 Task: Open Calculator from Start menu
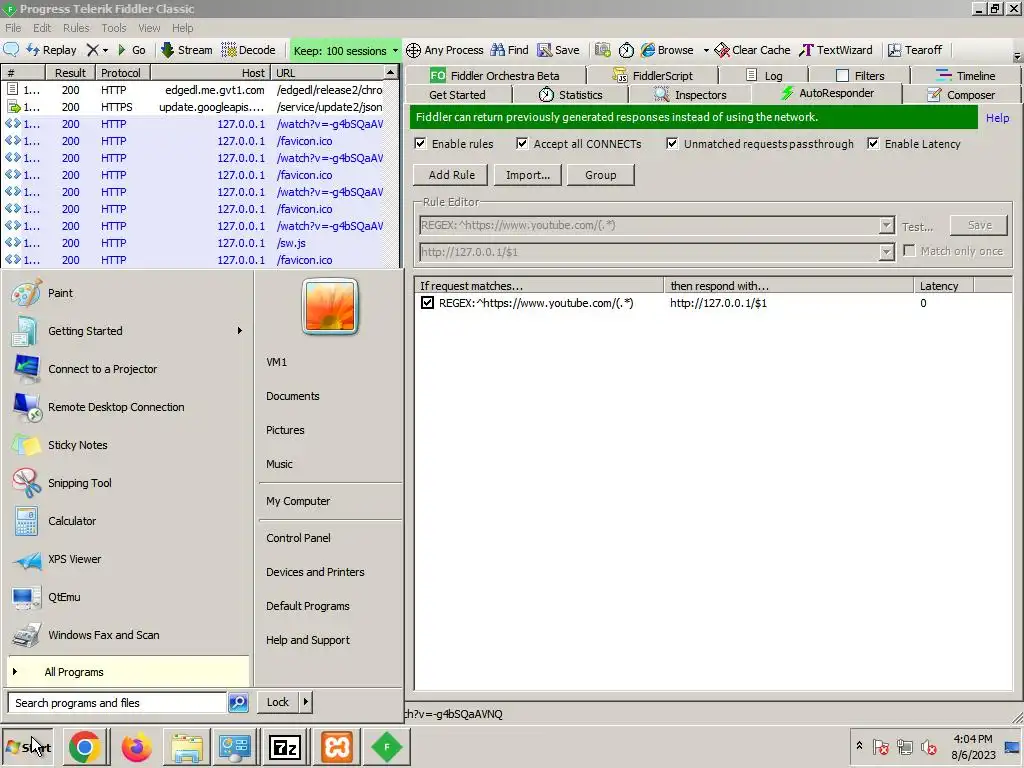[128, 520]
